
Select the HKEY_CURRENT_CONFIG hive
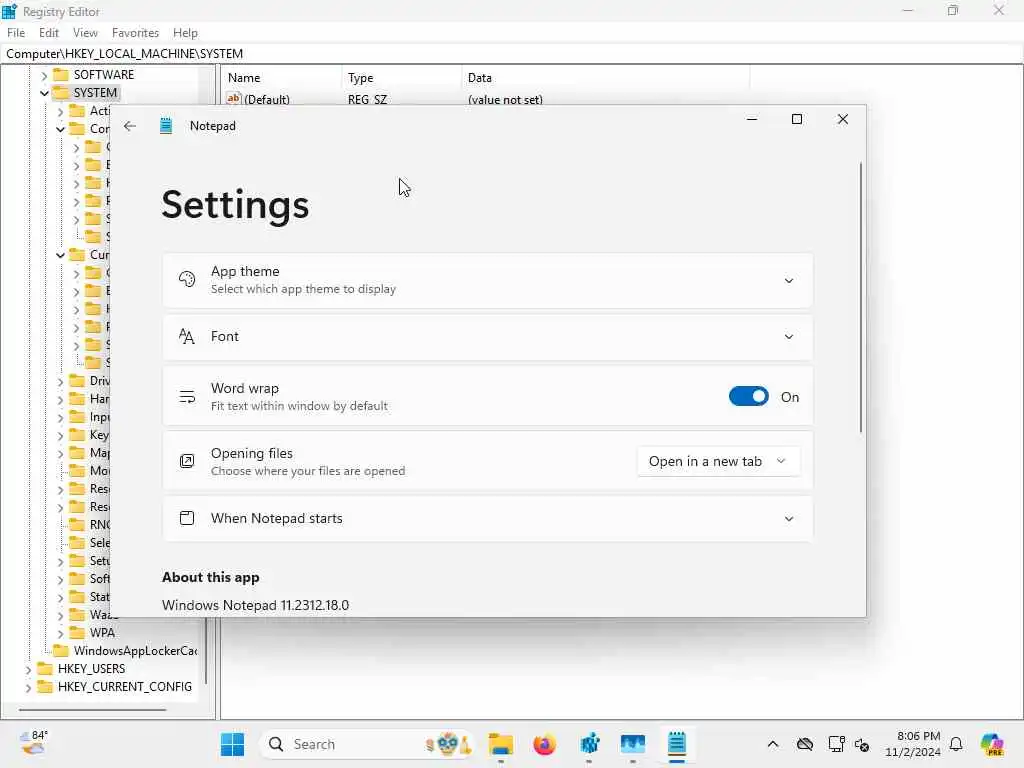[125, 687]
